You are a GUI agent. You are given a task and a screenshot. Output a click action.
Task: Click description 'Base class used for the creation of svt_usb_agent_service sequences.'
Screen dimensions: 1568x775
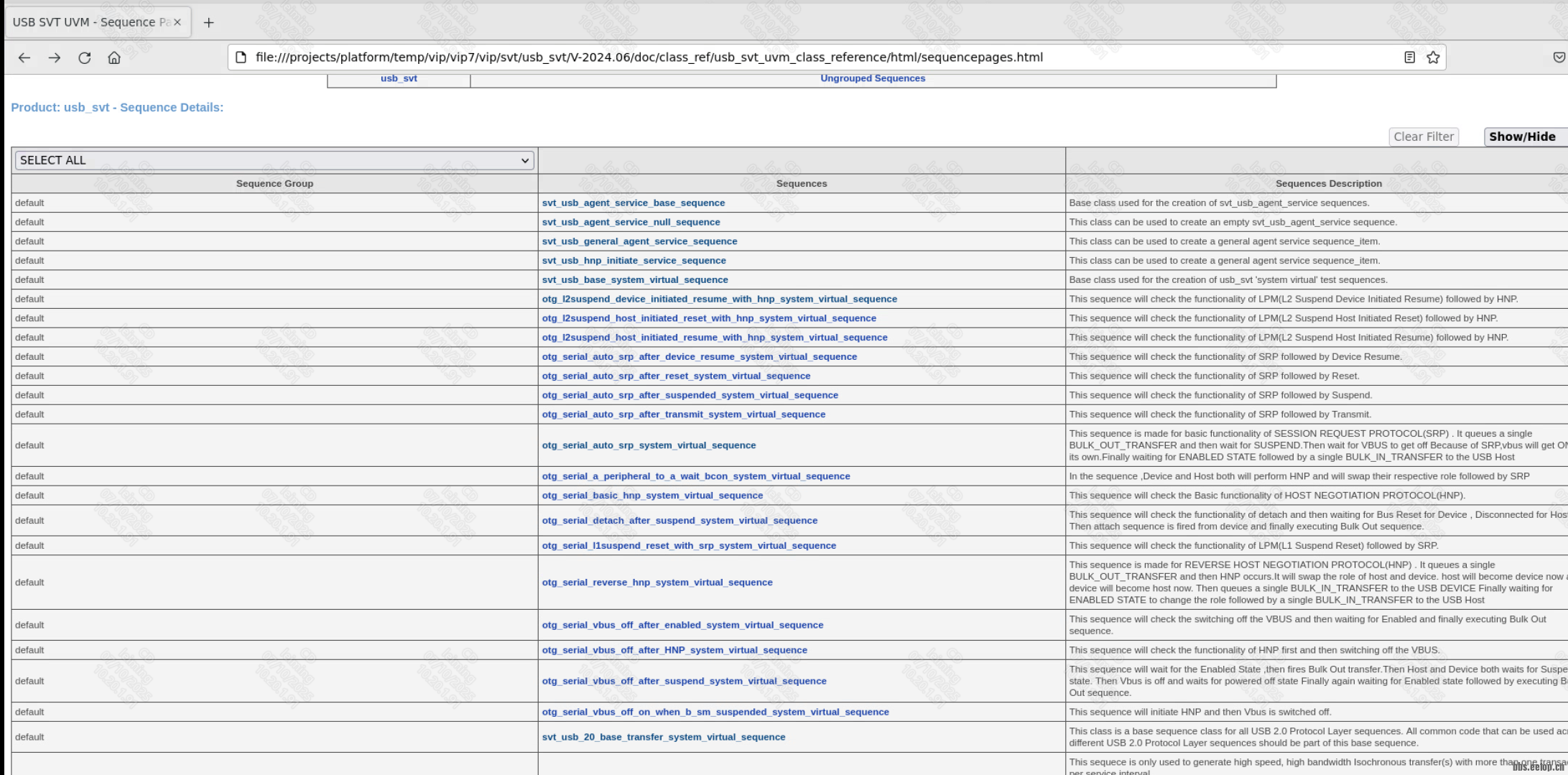click(x=1219, y=203)
